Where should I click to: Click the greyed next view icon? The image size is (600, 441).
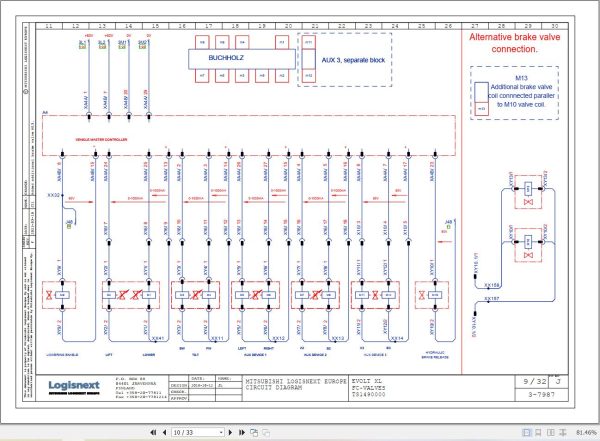coord(266,433)
